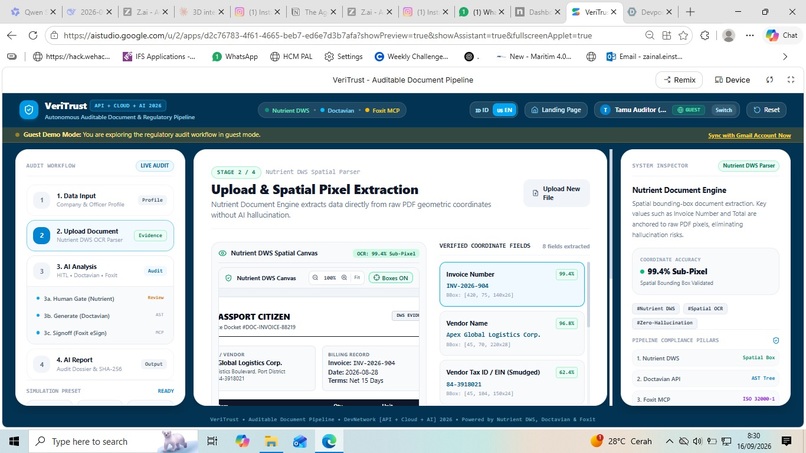This screenshot has height=453, width=806.
Task: Open step 1. Data Input
Action: click(x=100, y=200)
